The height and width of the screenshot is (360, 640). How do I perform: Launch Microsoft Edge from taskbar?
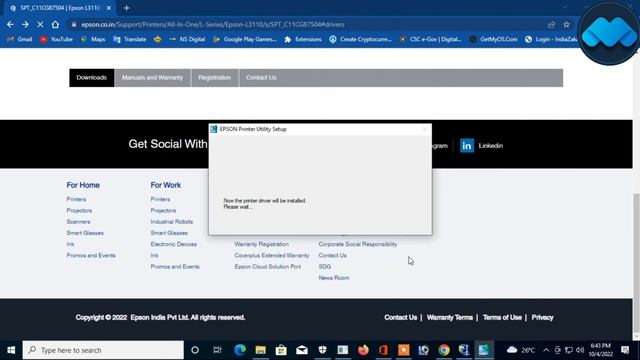point(240,350)
